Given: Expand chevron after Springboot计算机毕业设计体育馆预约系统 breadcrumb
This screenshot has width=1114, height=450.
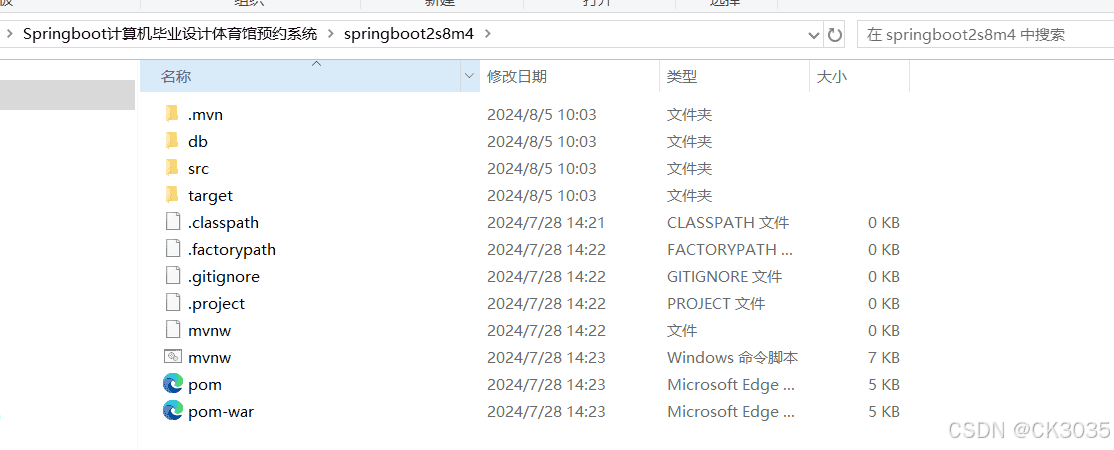Looking at the screenshot, I should point(330,33).
